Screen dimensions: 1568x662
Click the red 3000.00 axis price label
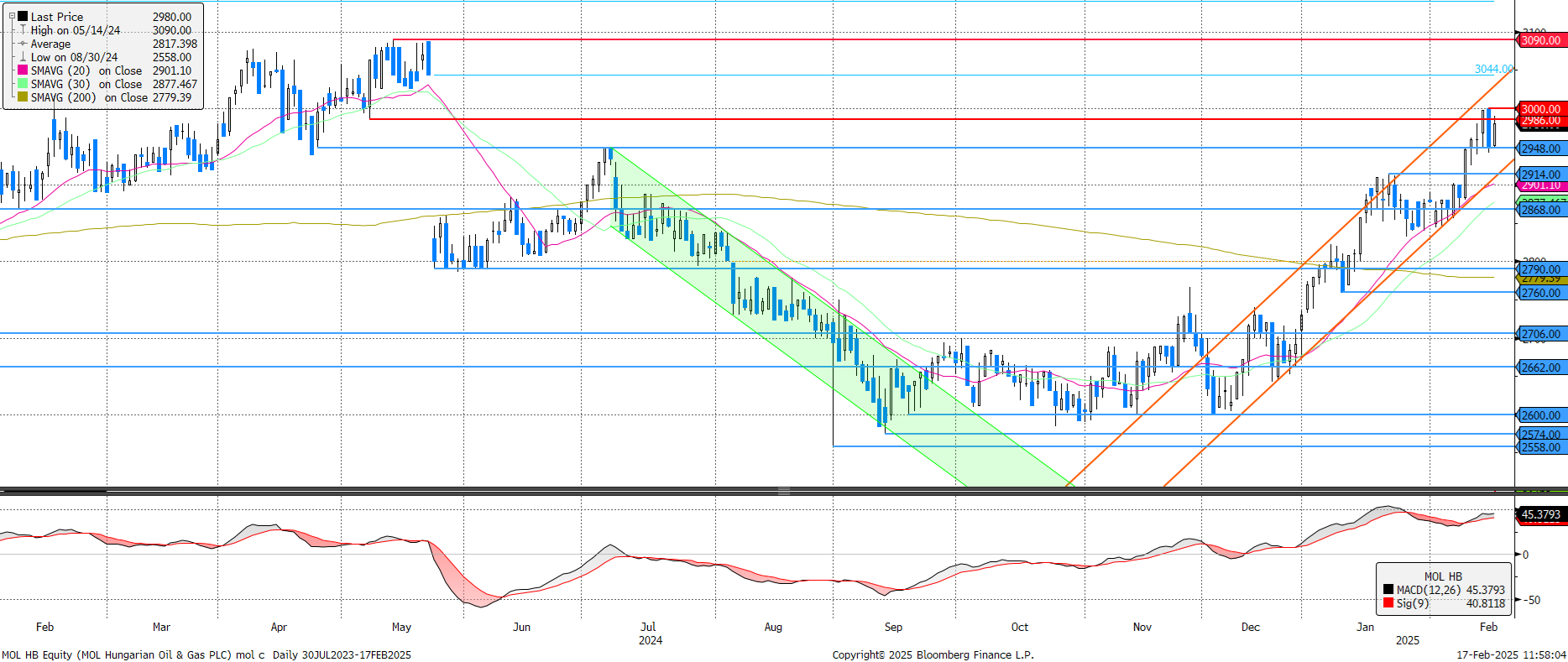[1542, 109]
